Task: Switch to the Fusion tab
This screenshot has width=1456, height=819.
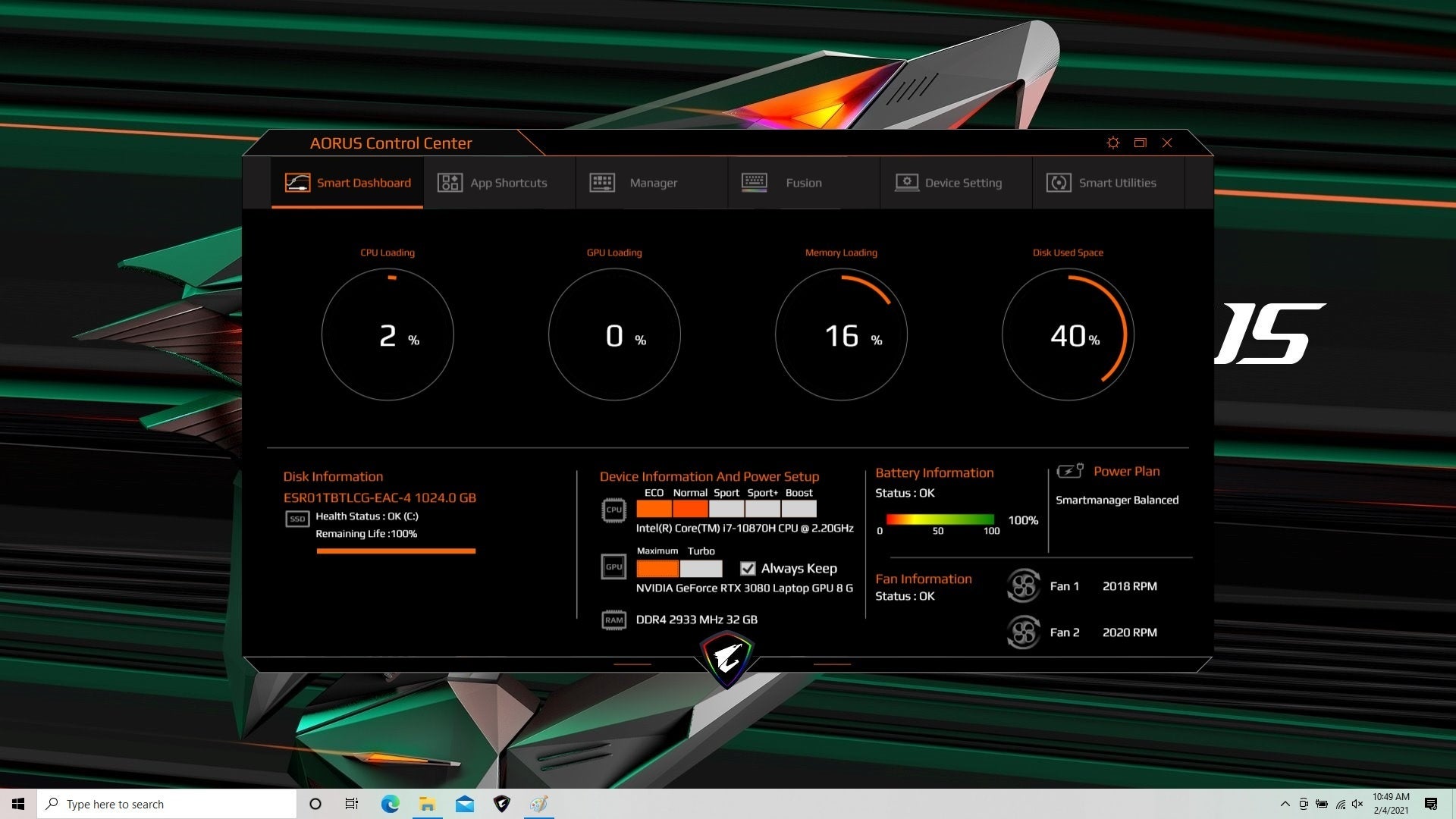Action: (804, 183)
